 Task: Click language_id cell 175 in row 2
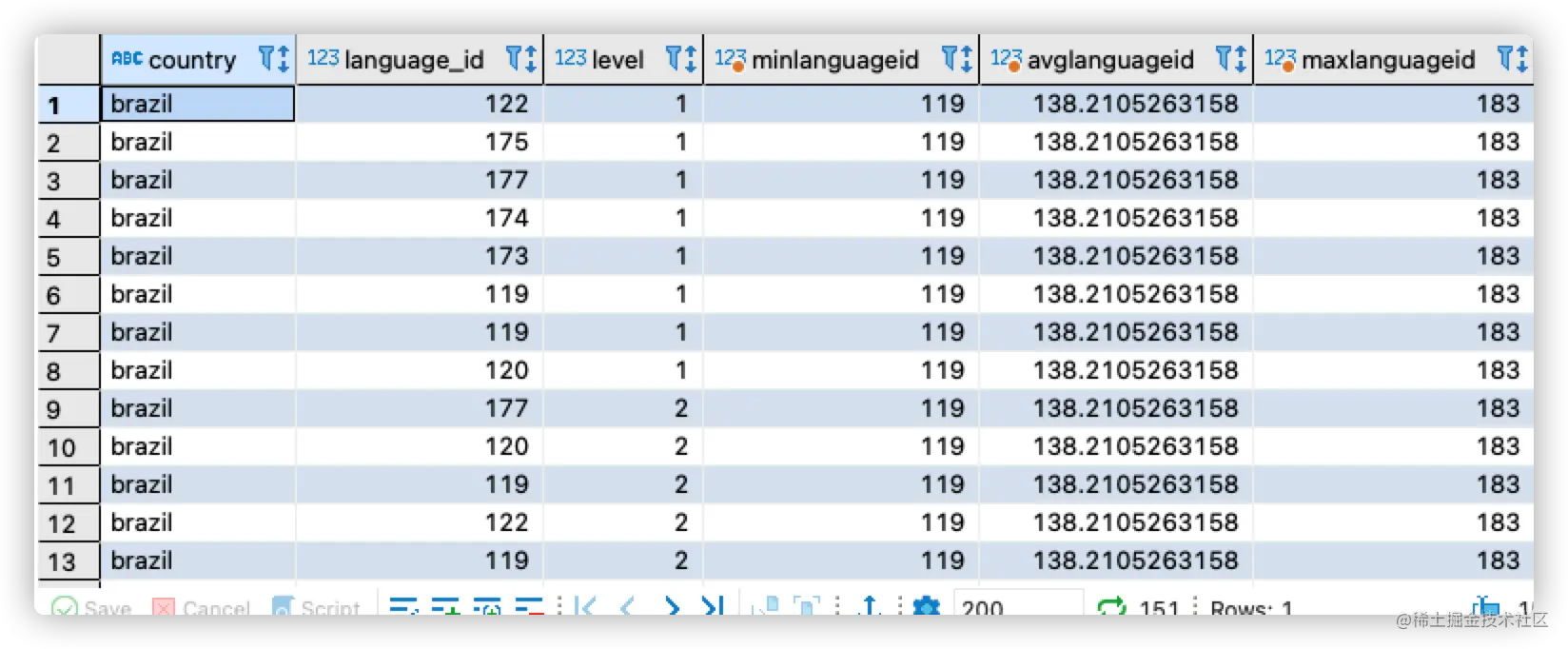tap(420, 142)
